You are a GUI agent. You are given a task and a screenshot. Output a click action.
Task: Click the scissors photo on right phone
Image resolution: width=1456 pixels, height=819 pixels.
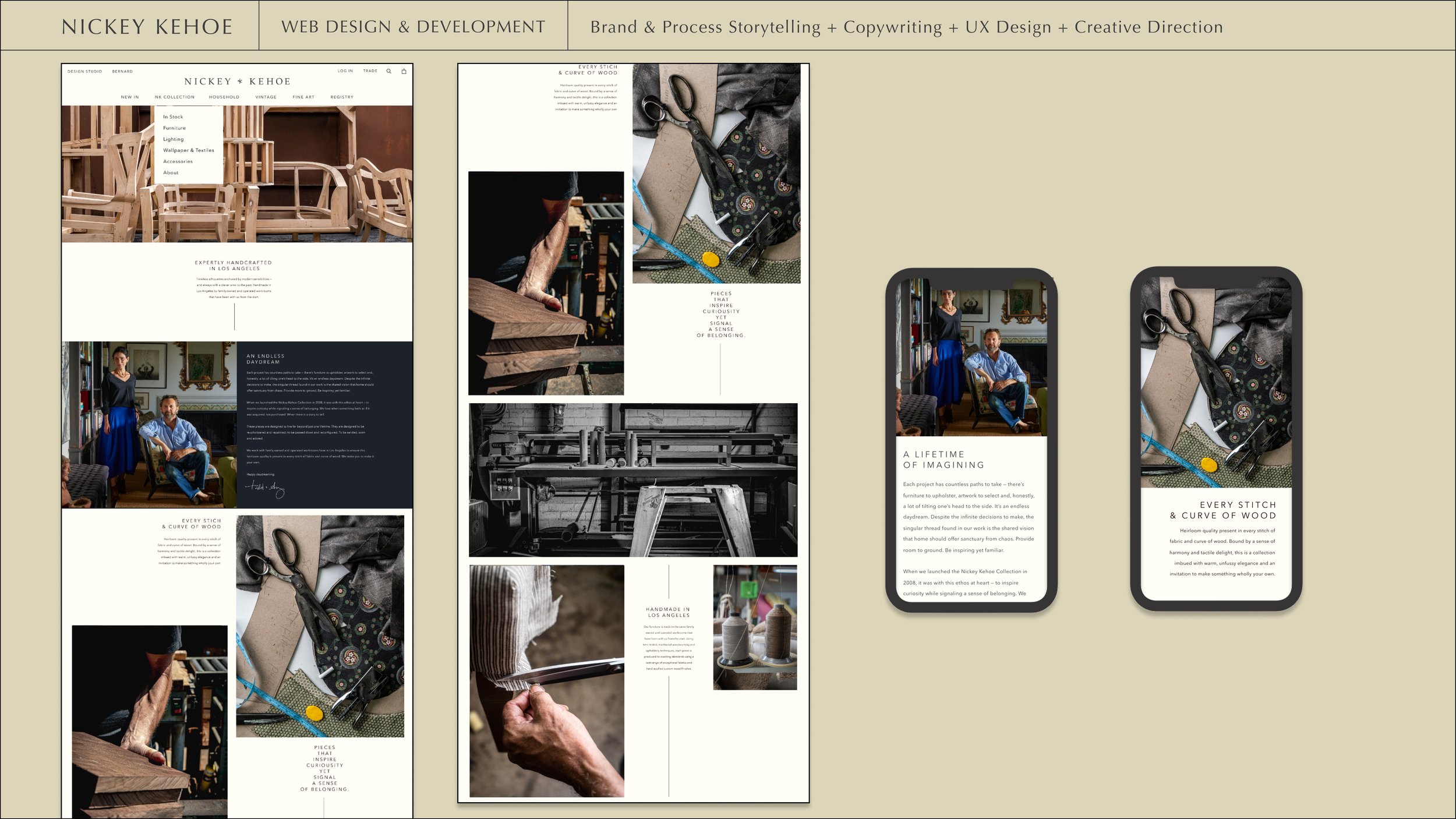click(1216, 382)
